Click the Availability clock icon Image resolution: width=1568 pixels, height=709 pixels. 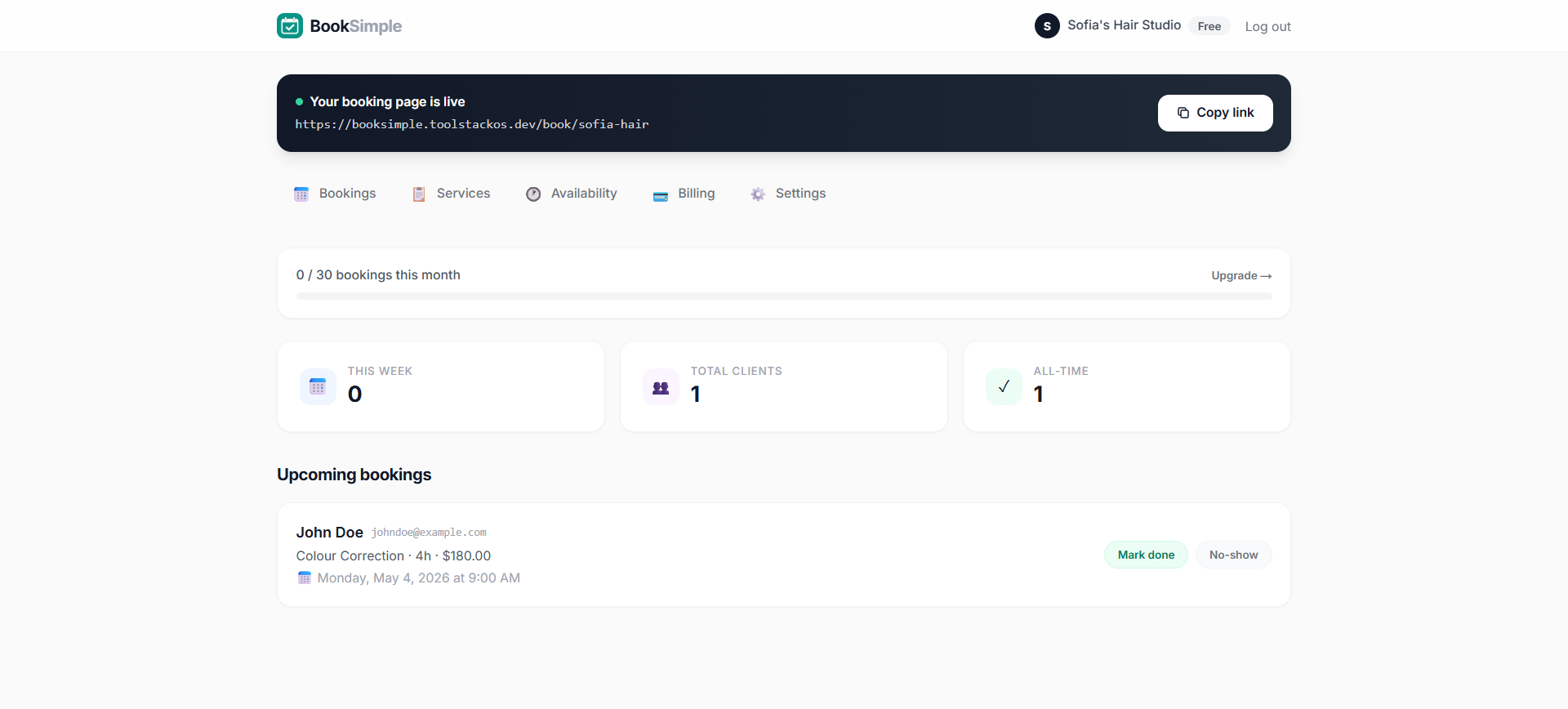pos(533,194)
